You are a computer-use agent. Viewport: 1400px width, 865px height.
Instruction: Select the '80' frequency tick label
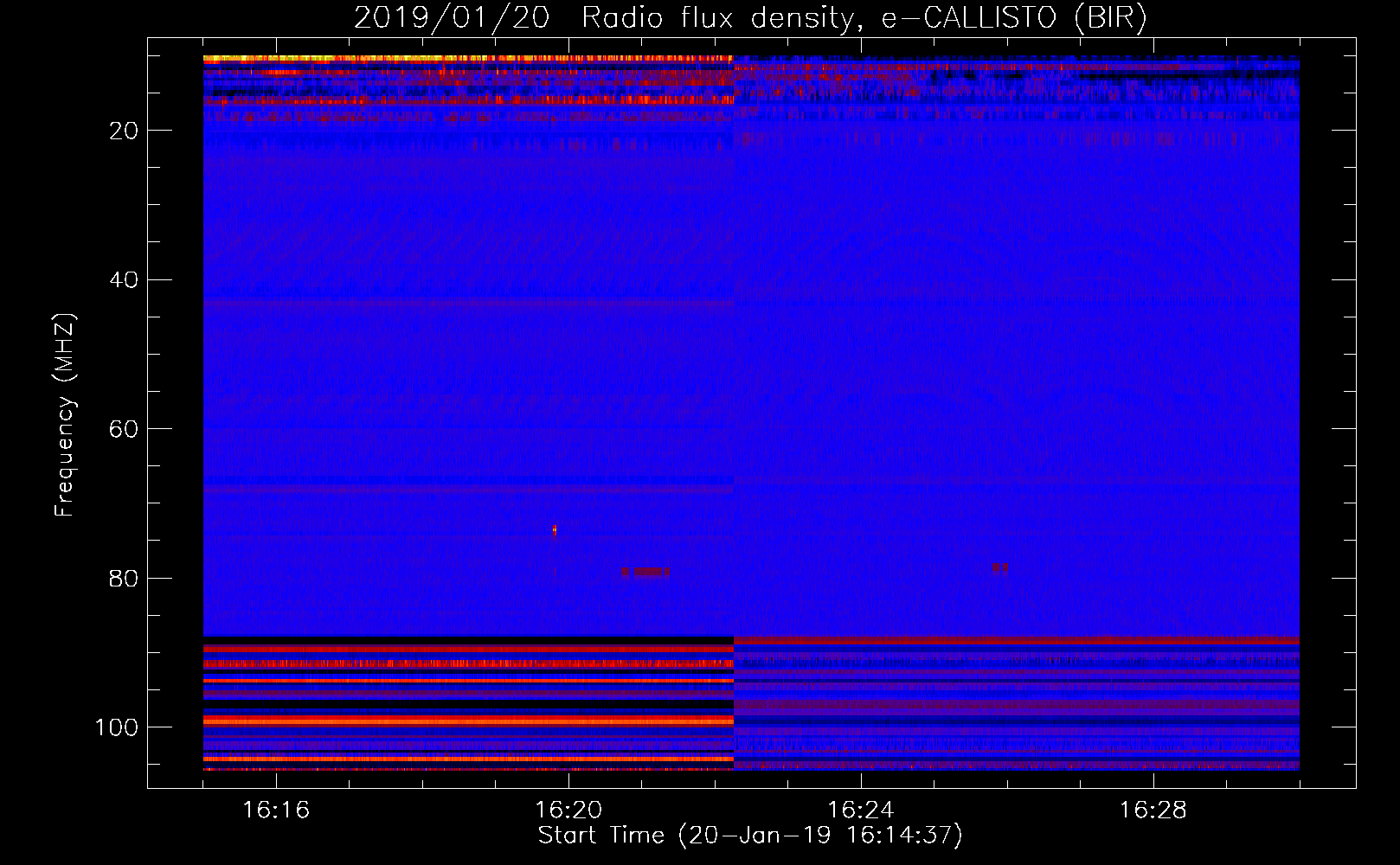click(124, 579)
